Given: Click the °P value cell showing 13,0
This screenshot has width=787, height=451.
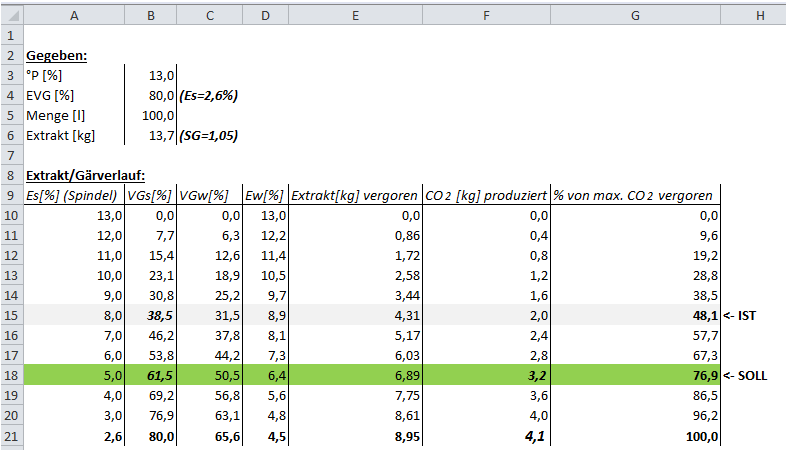Looking at the screenshot, I should coord(151,76).
